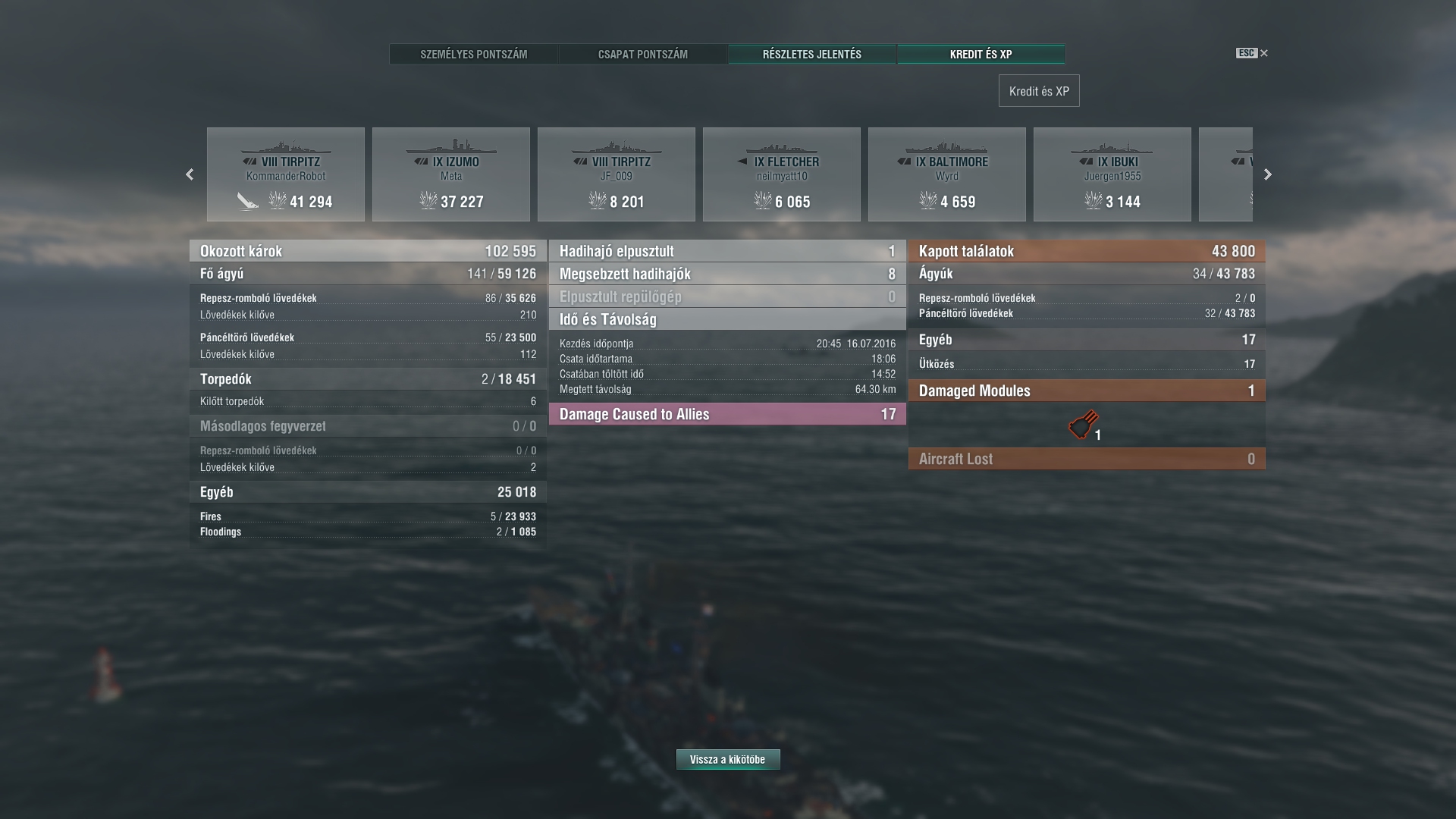The height and width of the screenshot is (819, 1456).
Task: Click the damage icon beside 37 227
Action: coord(428,200)
